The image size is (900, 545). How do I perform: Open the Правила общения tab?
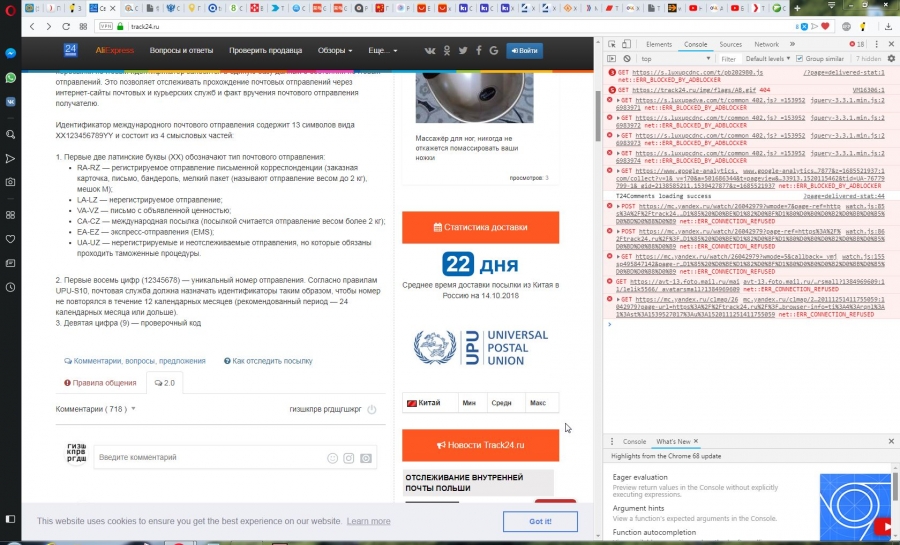(x=100, y=383)
